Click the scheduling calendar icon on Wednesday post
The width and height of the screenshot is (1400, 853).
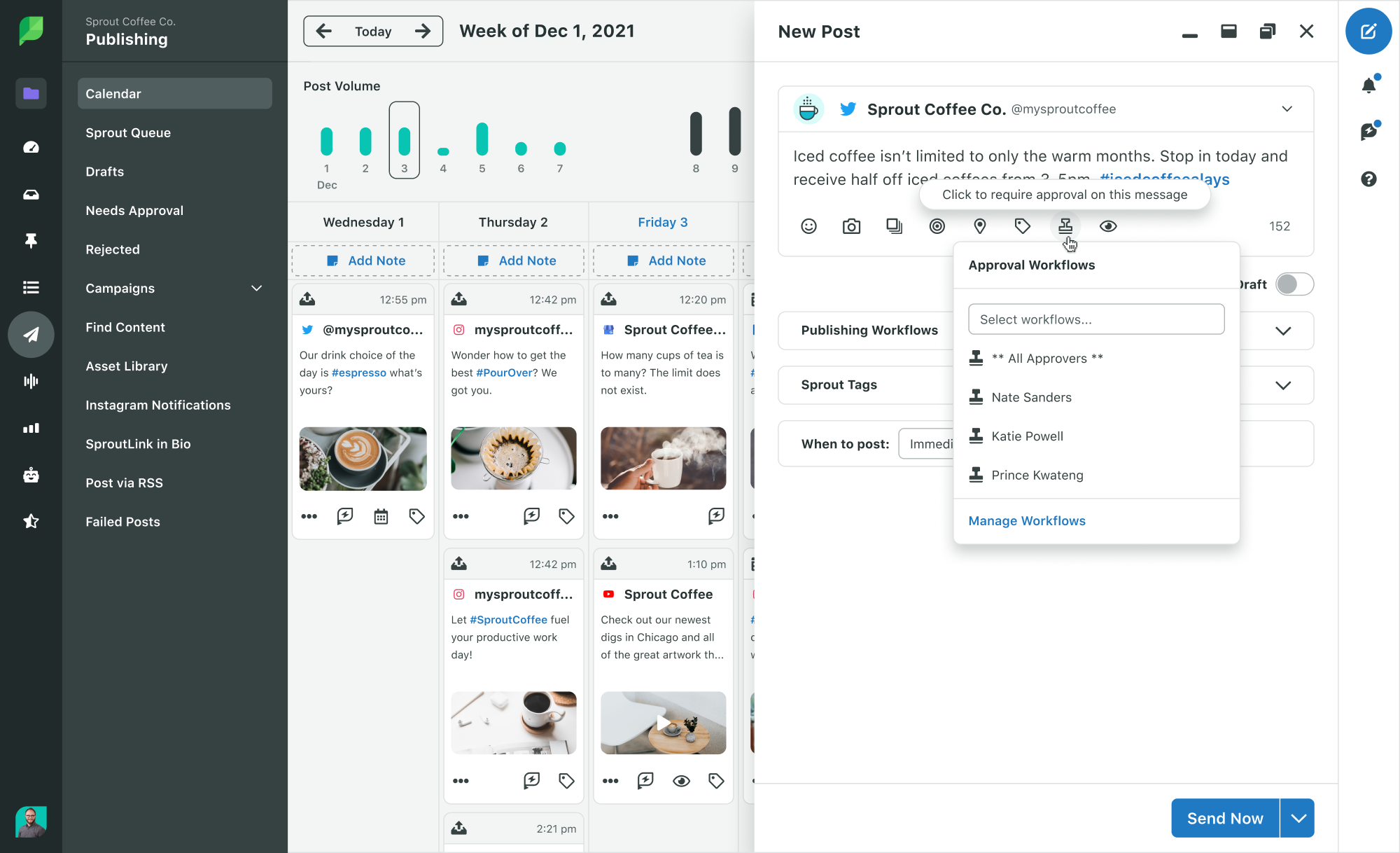pyautogui.click(x=381, y=516)
